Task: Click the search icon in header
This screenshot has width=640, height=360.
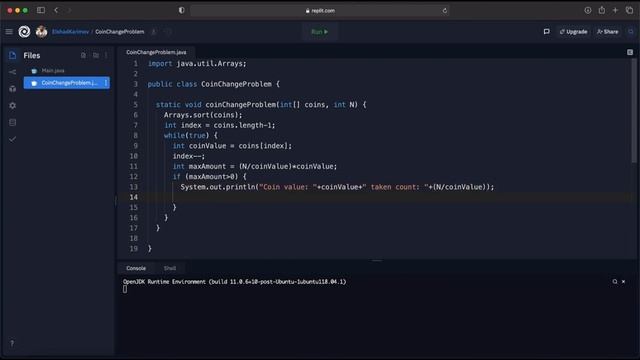Action: (x=631, y=31)
